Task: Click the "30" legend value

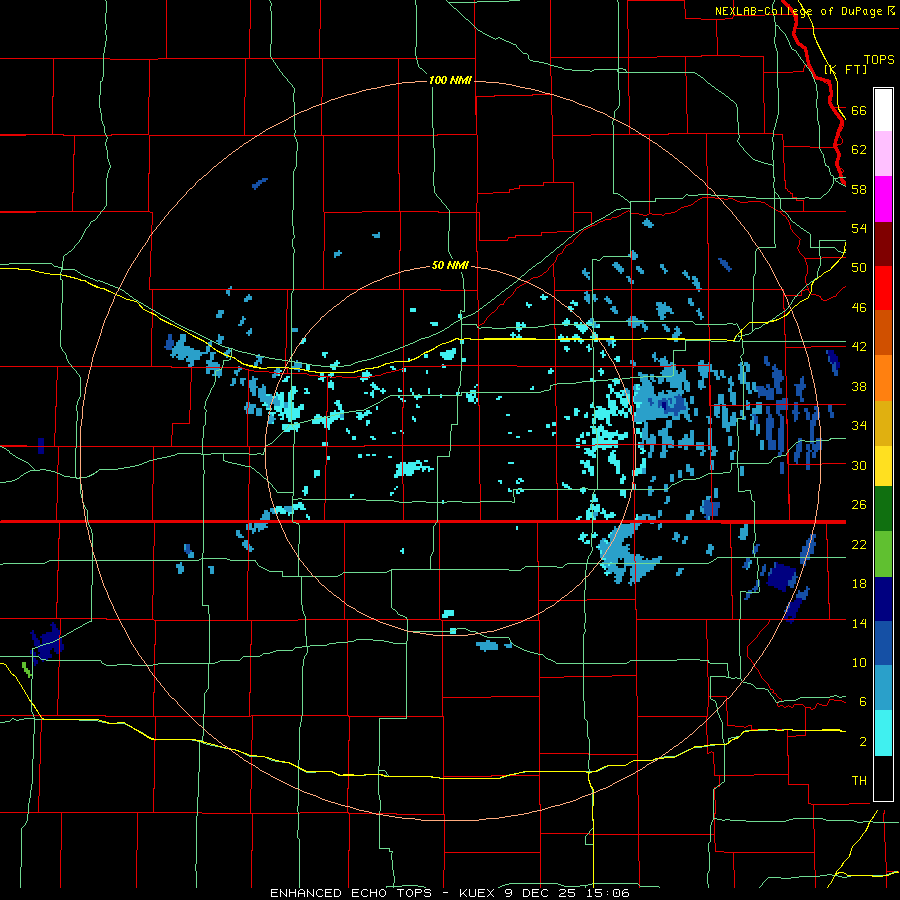Action: click(859, 465)
